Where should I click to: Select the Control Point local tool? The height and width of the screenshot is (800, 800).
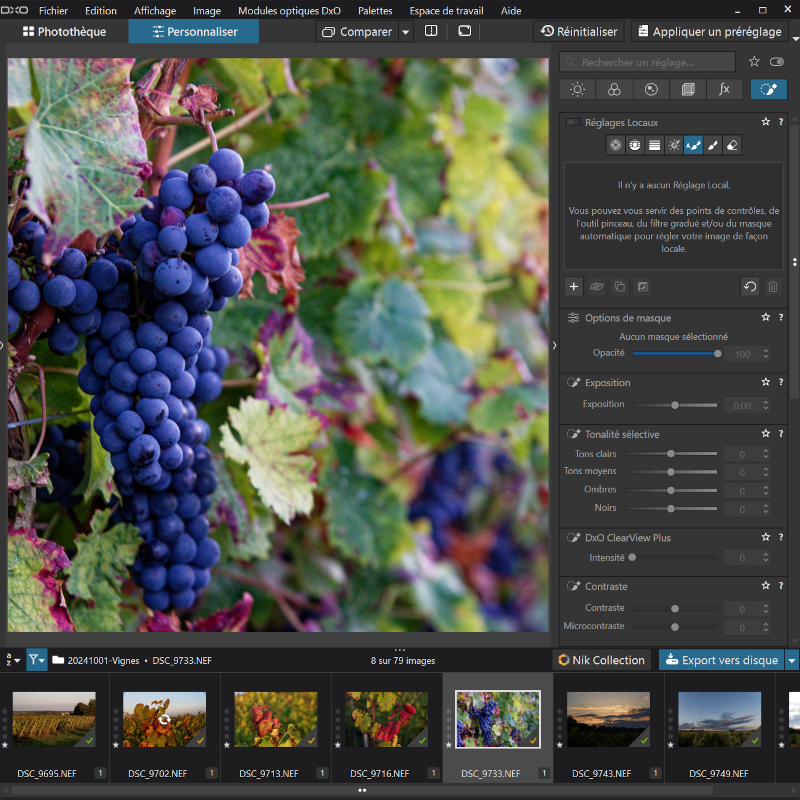(616, 145)
